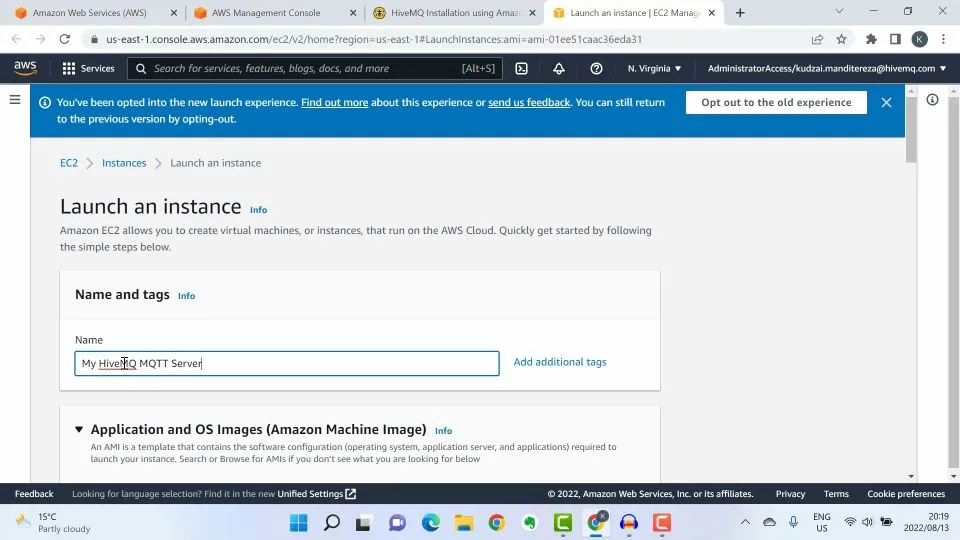Open Unified Settings link
960x540 pixels.
click(x=317, y=493)
